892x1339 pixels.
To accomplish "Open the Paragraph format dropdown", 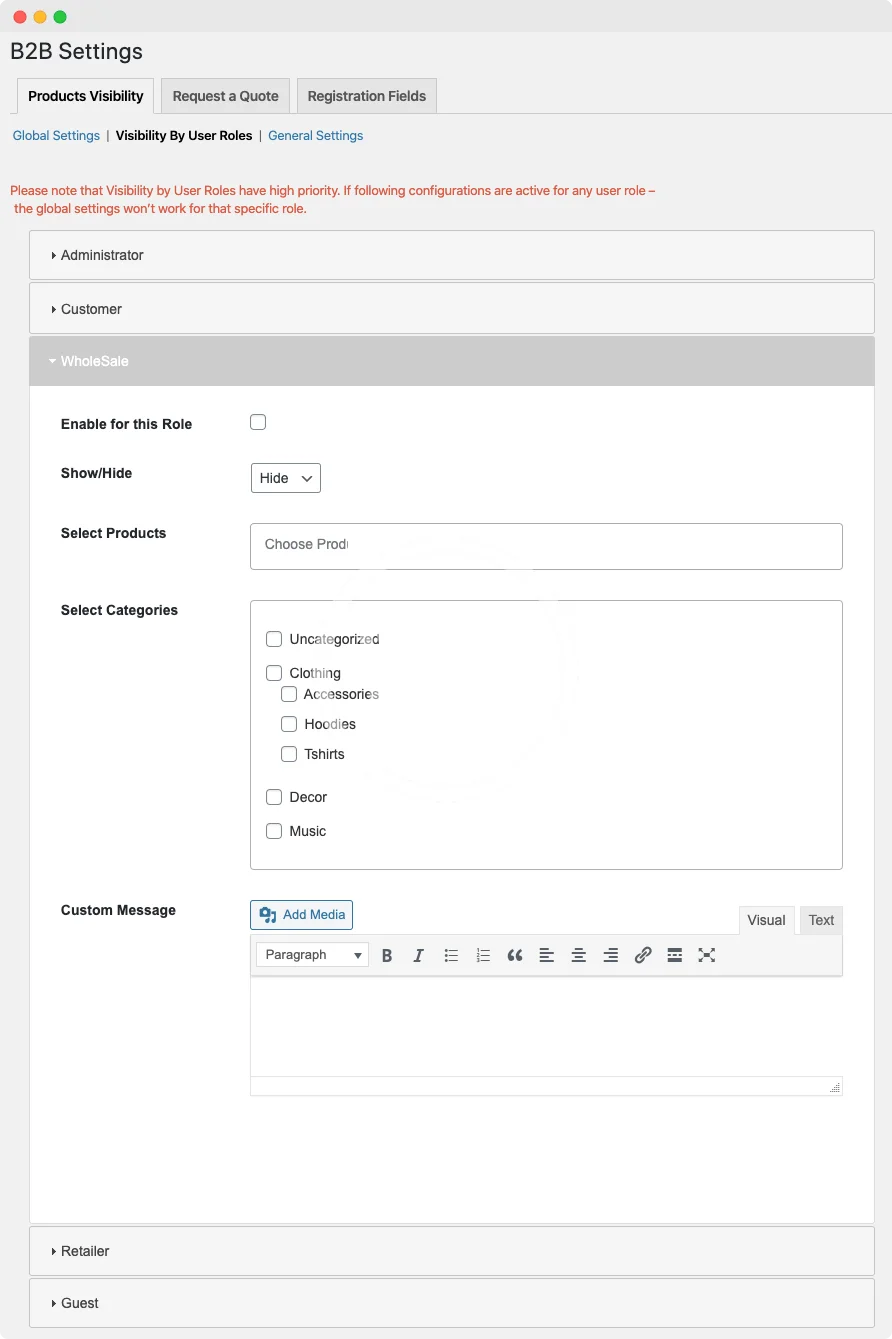I will tap(312, 955).
